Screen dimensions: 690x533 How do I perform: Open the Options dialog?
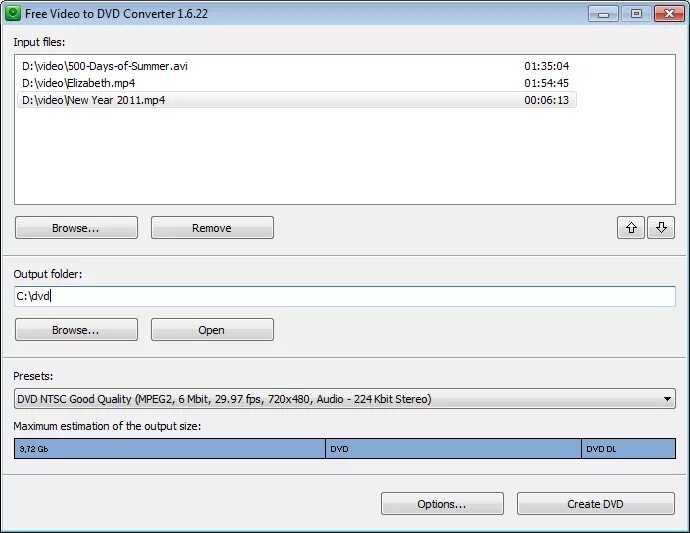point(442,504)
